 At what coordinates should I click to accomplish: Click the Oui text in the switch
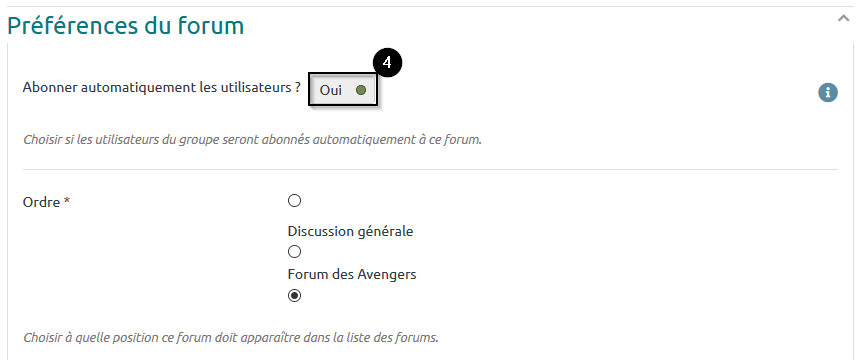click(331, 90)
